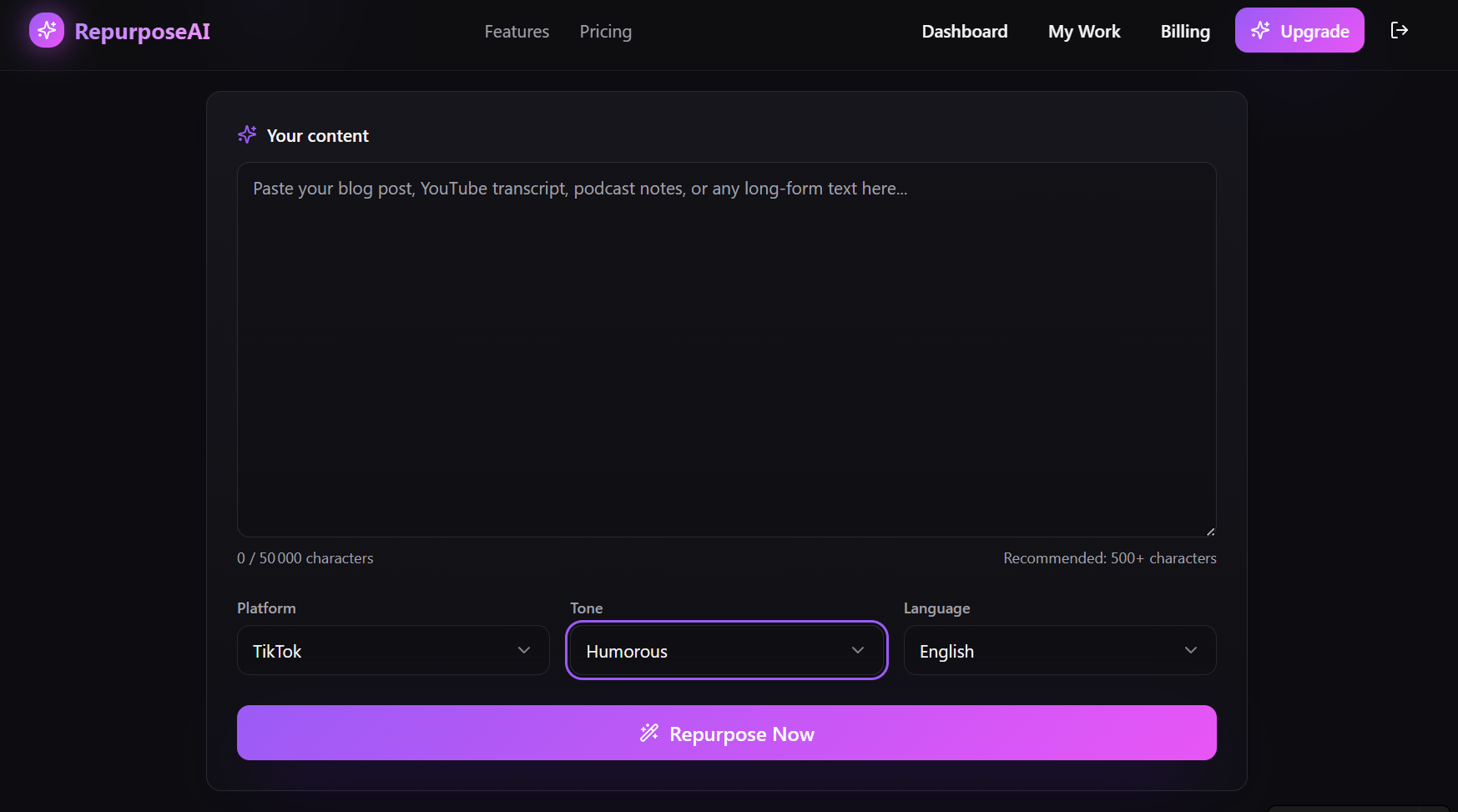The image size is (1458, 812).
Task: Click the 'Recommended: 500+ characters' hint text
Action: pos(1110,558)
